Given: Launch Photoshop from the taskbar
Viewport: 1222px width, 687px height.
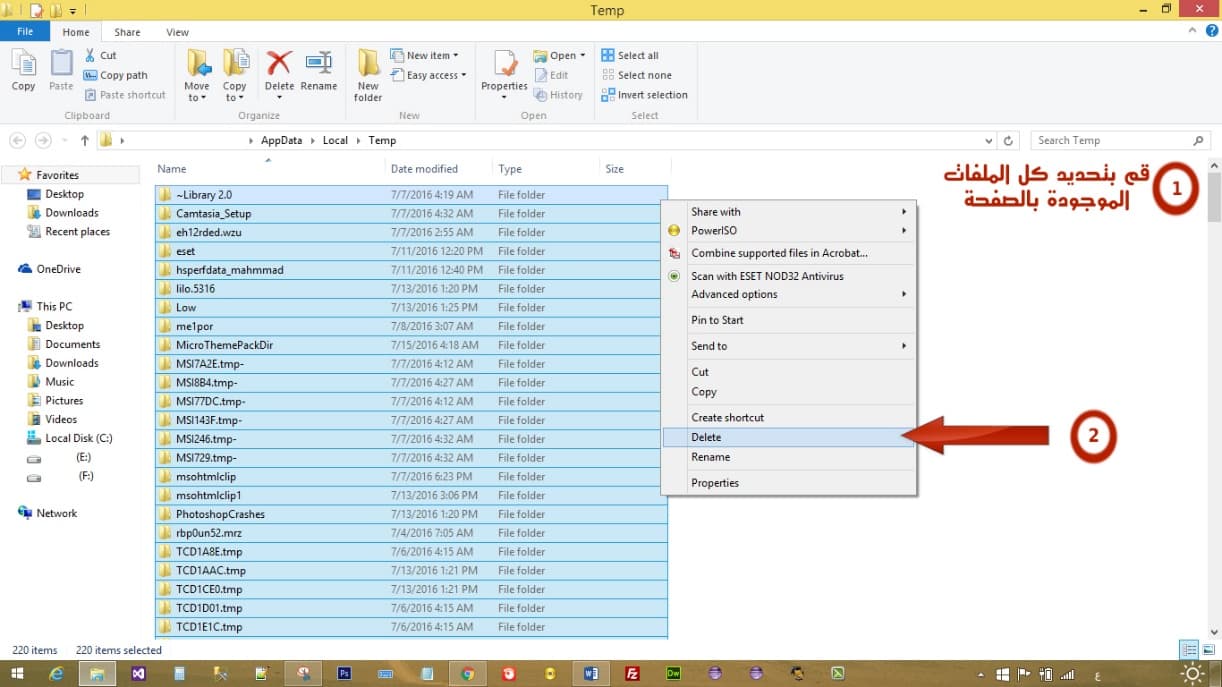Looking at the screenshot, I should (x=343, y=674).
